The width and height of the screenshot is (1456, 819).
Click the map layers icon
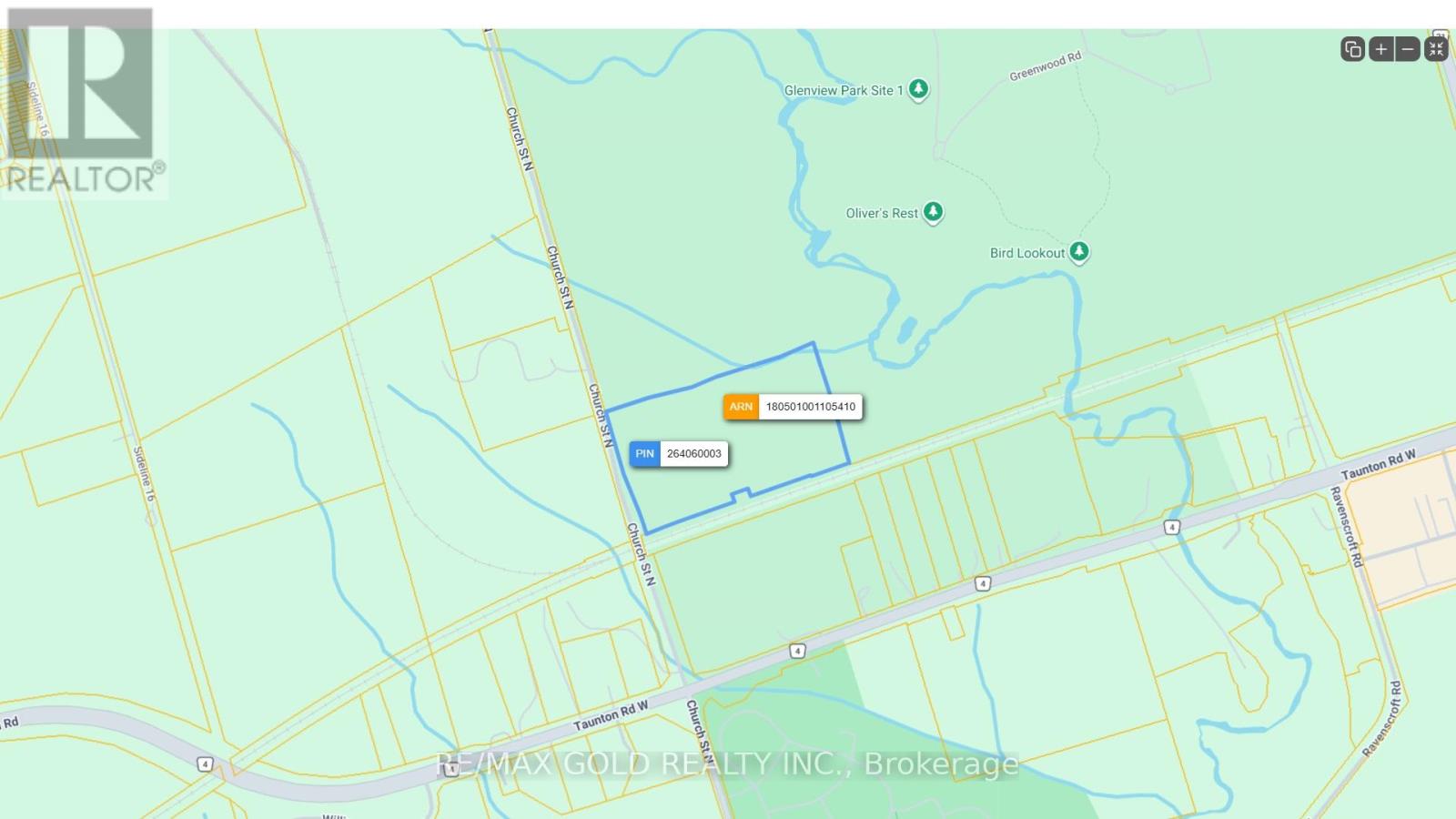pyautogui.click(x=1352, y=49)
